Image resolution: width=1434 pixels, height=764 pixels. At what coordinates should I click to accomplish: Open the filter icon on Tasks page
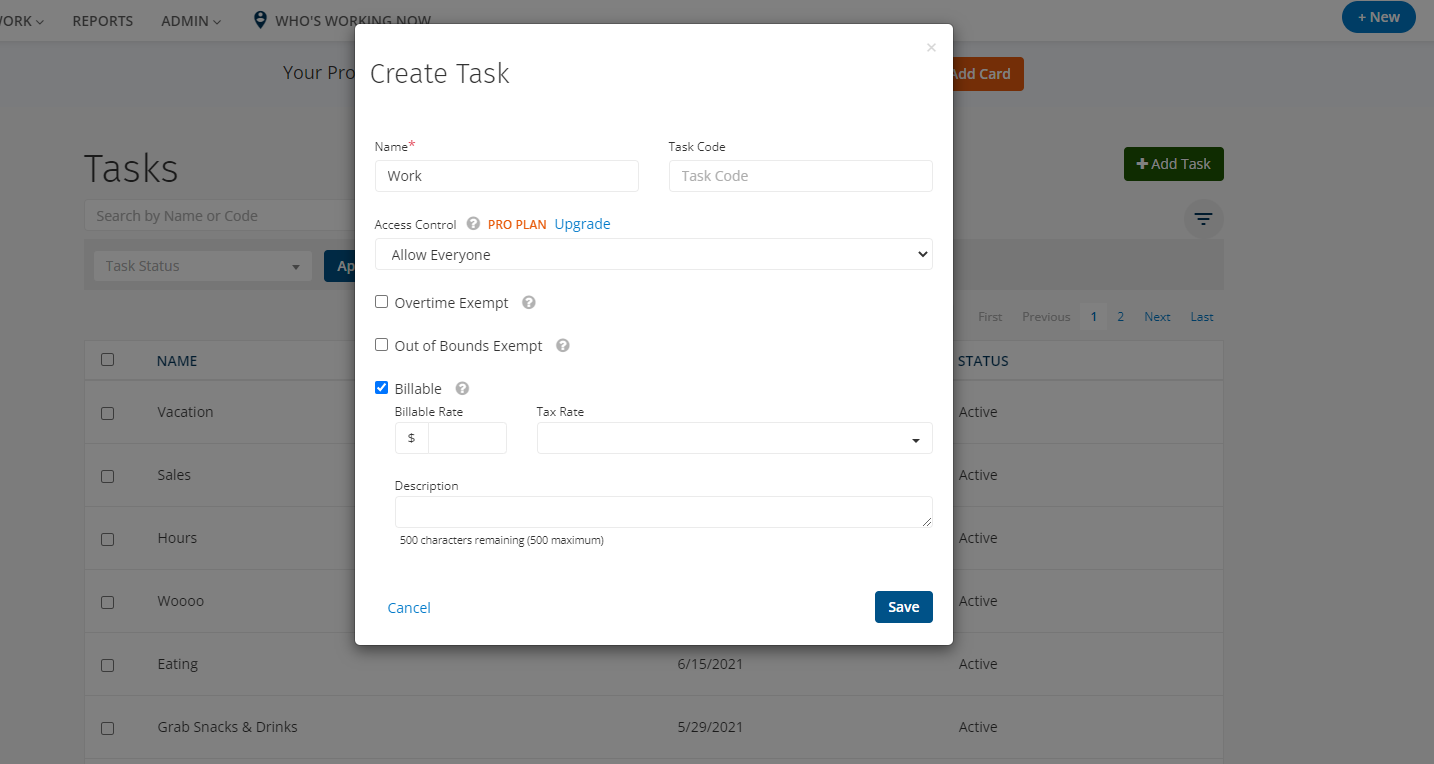tap(1203, 219)
